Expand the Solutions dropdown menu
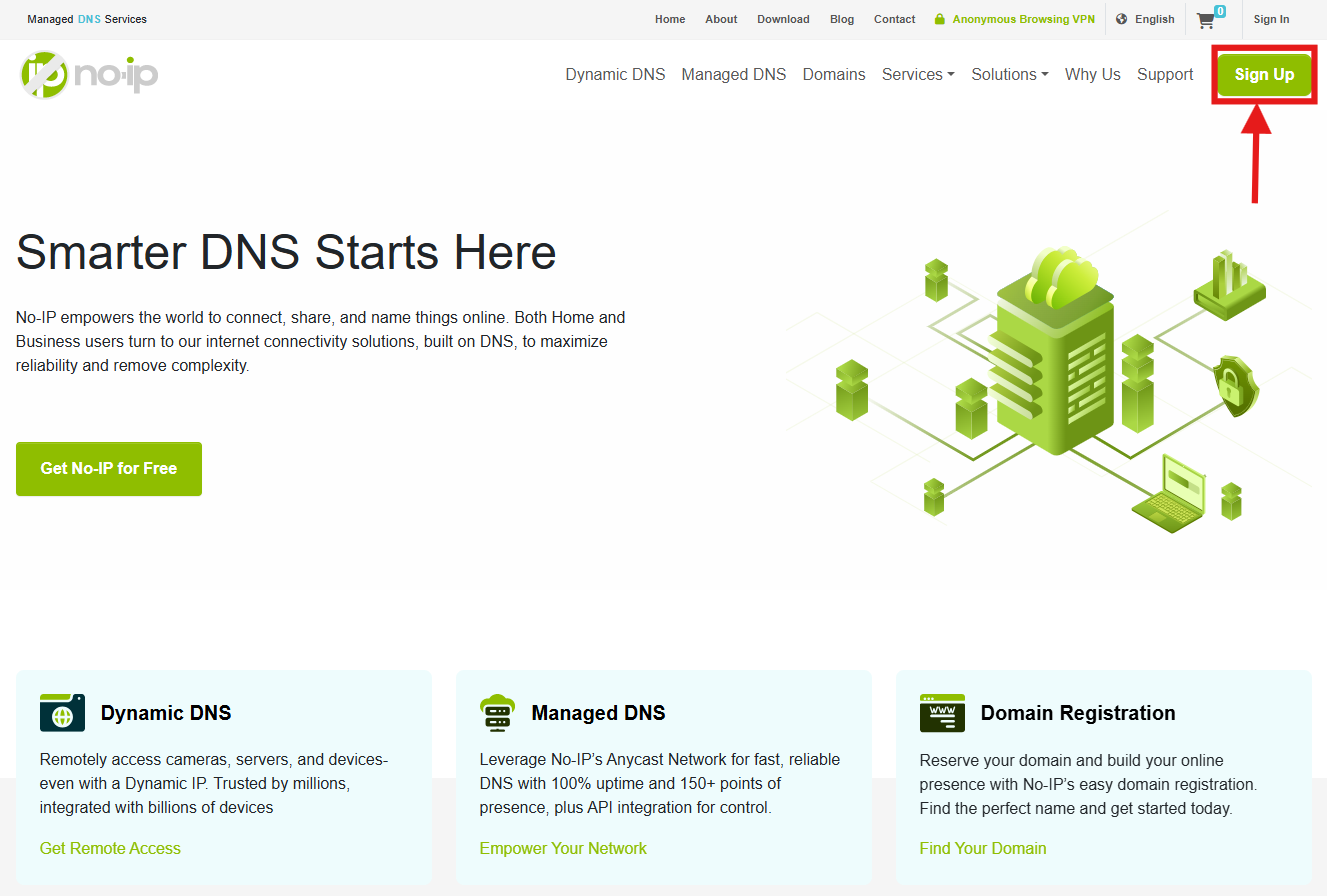Screen dimensions: 1327x896 1009,74
